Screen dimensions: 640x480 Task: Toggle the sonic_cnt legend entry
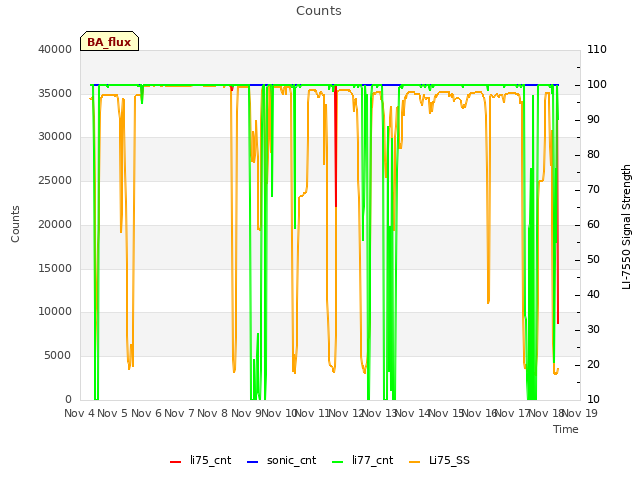point(282,460)
